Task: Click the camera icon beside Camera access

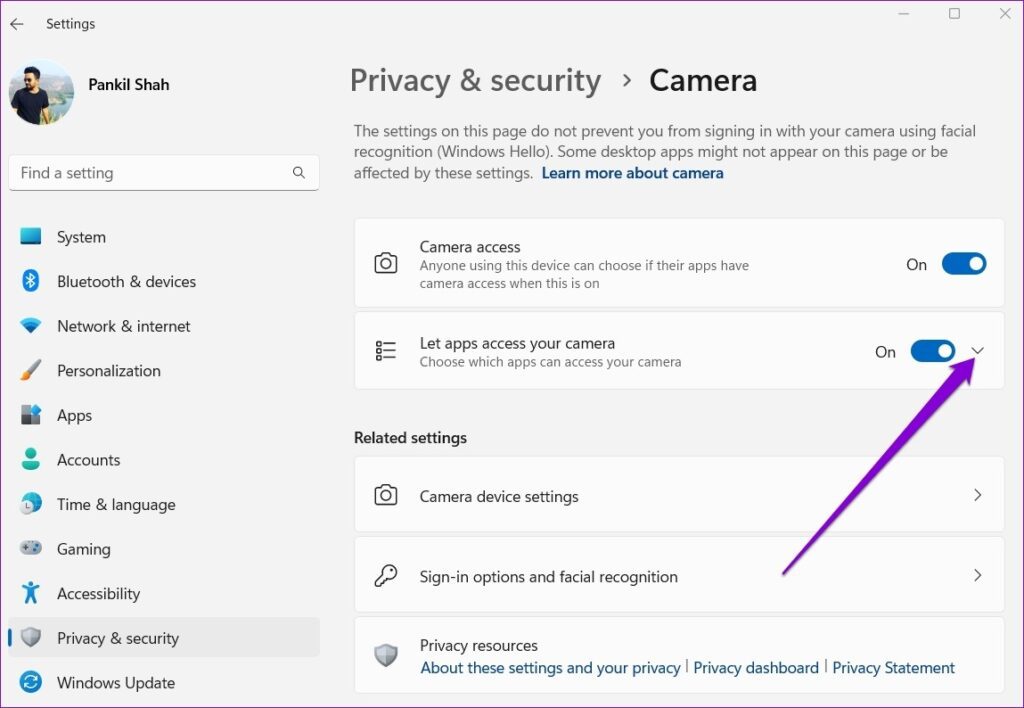Action: (386, 263)
